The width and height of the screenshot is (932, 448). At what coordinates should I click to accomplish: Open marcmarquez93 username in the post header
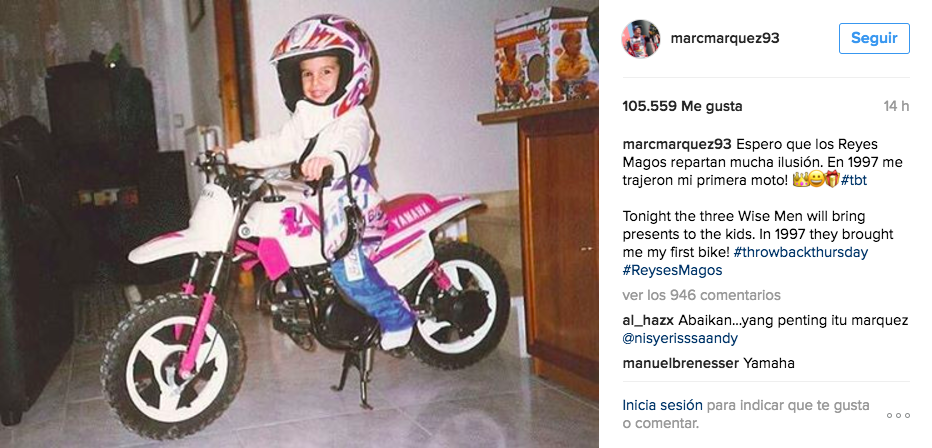point(725,39)
